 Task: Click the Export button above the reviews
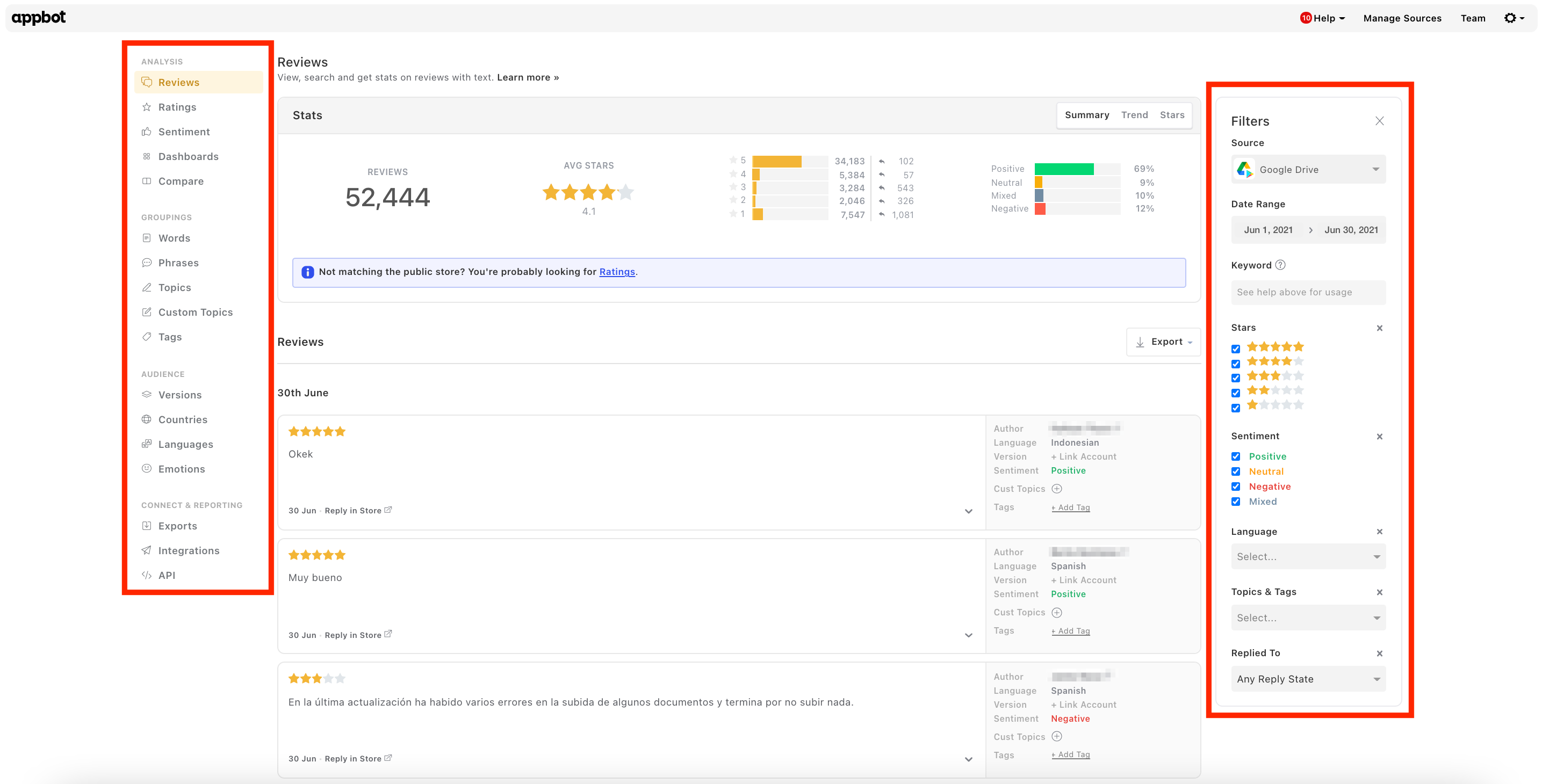1163,341
